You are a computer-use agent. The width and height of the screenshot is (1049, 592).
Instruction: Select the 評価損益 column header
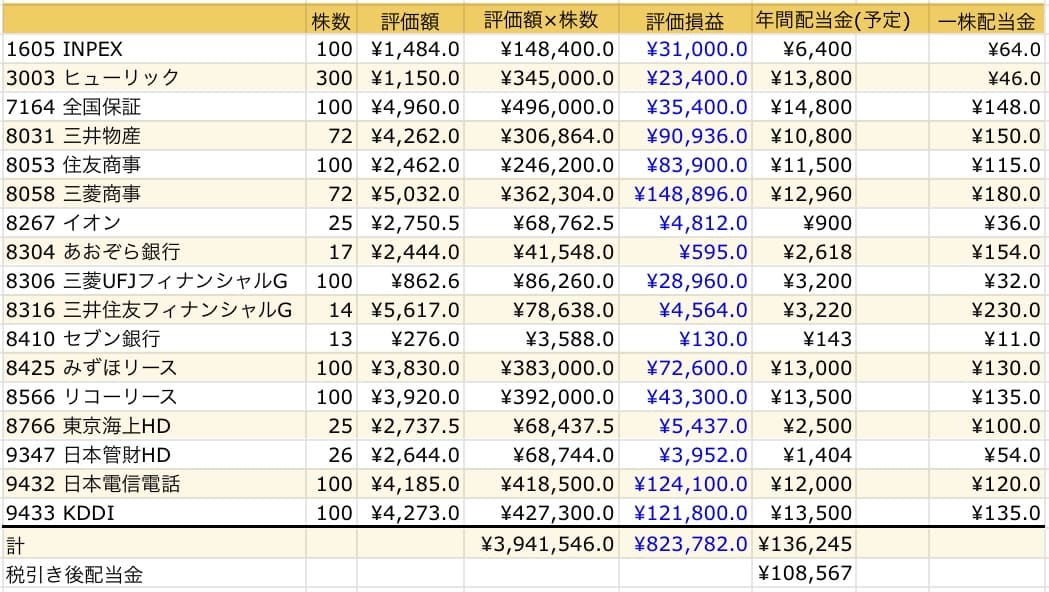tap(685, 21)
